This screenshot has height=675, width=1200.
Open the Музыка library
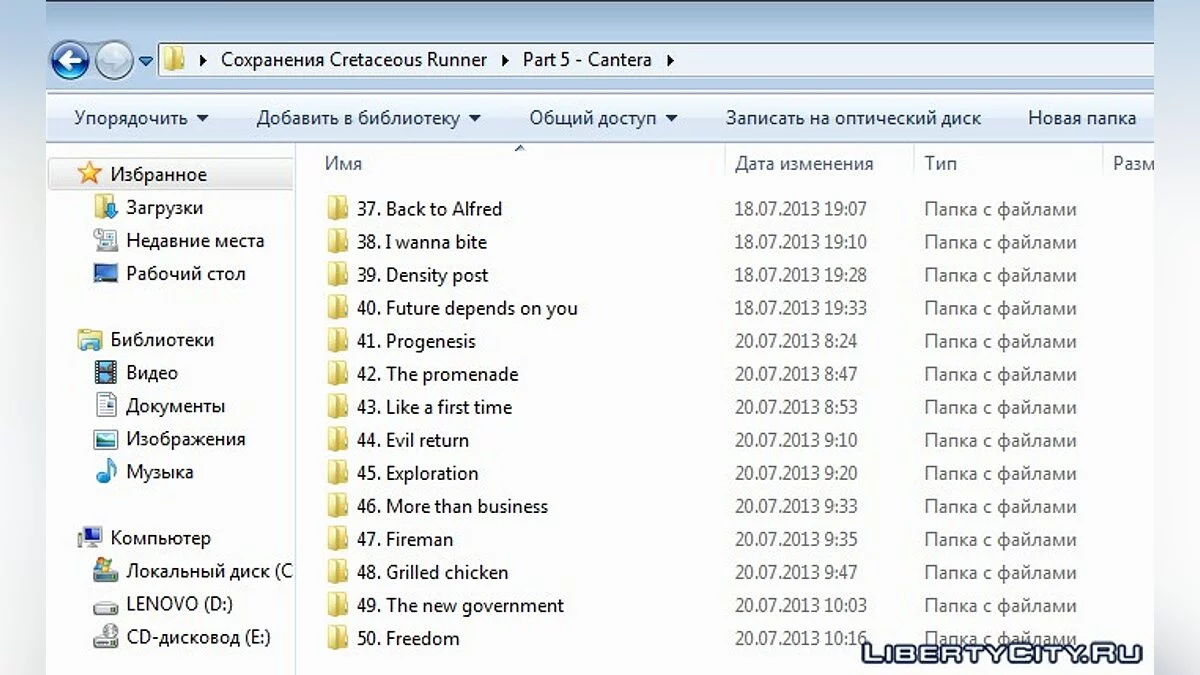click(159, 472)
